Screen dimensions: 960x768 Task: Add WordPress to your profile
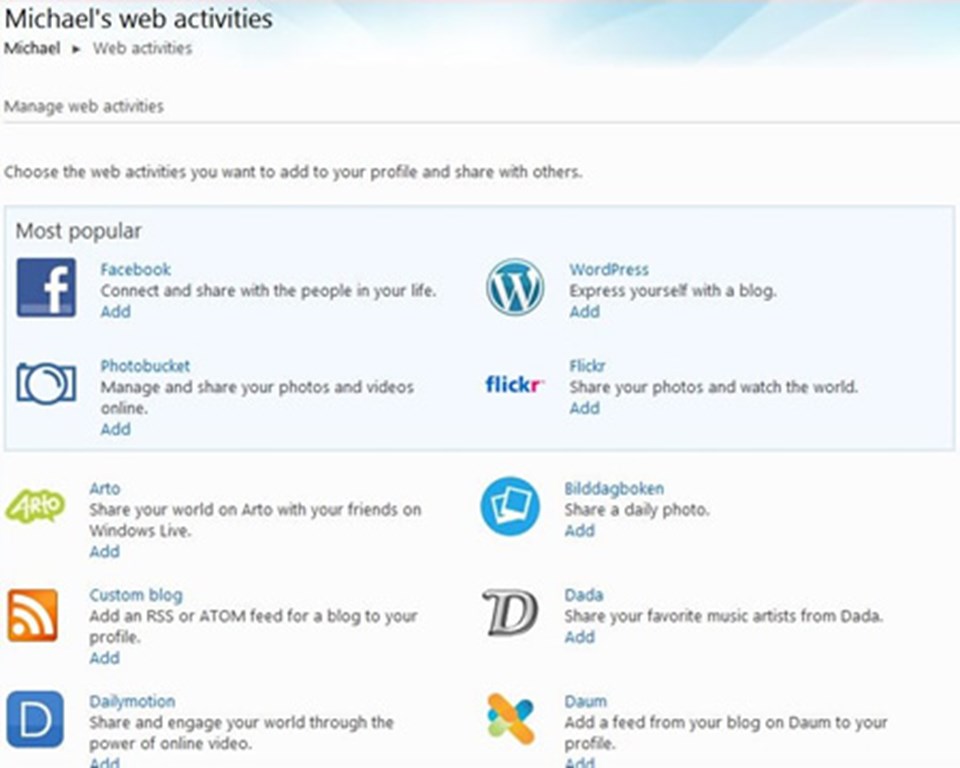(585, 312)
